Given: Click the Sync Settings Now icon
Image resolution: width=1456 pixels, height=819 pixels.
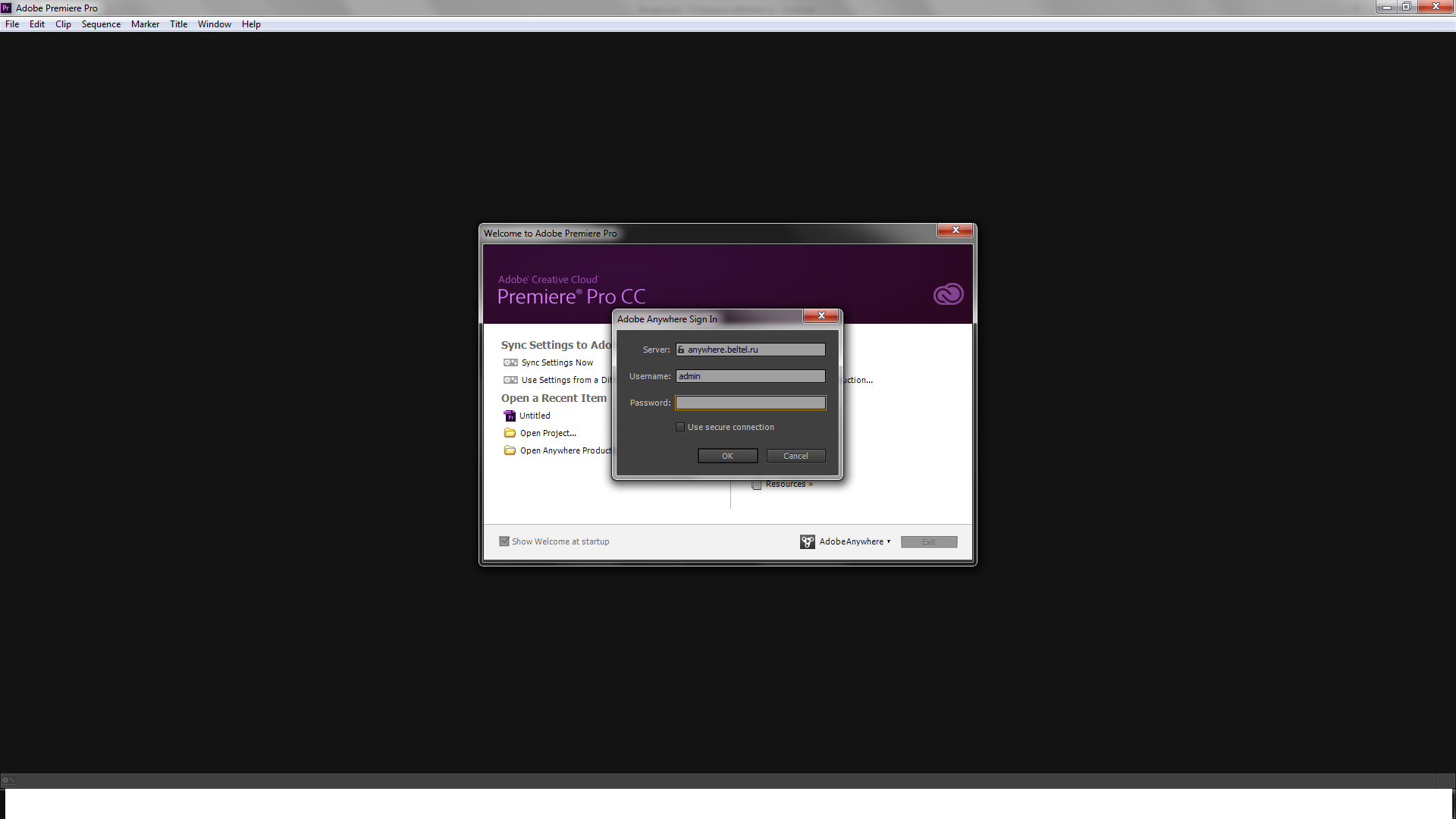Looking at the screenshot, I should [510, 362].
